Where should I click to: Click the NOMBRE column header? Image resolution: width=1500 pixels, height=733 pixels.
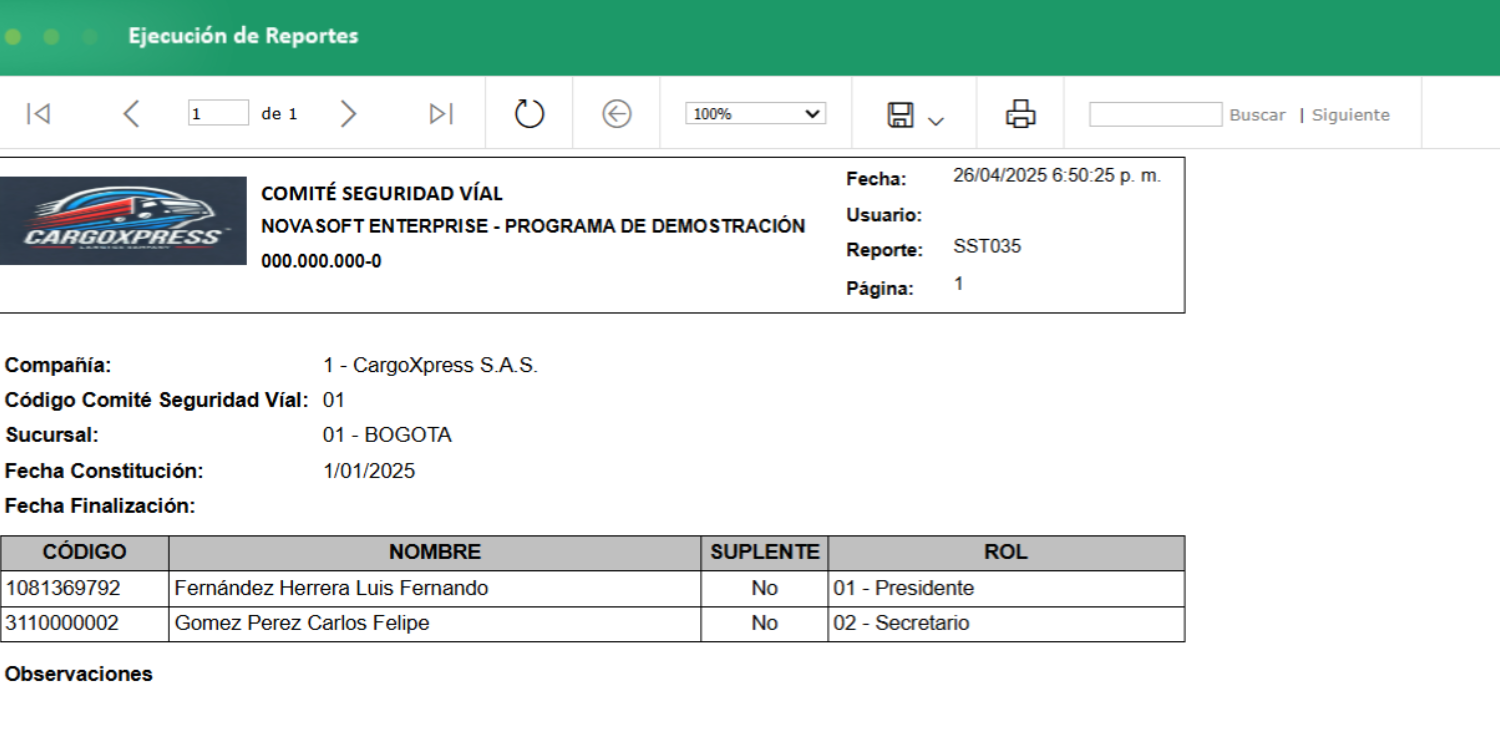pos(435,551)
